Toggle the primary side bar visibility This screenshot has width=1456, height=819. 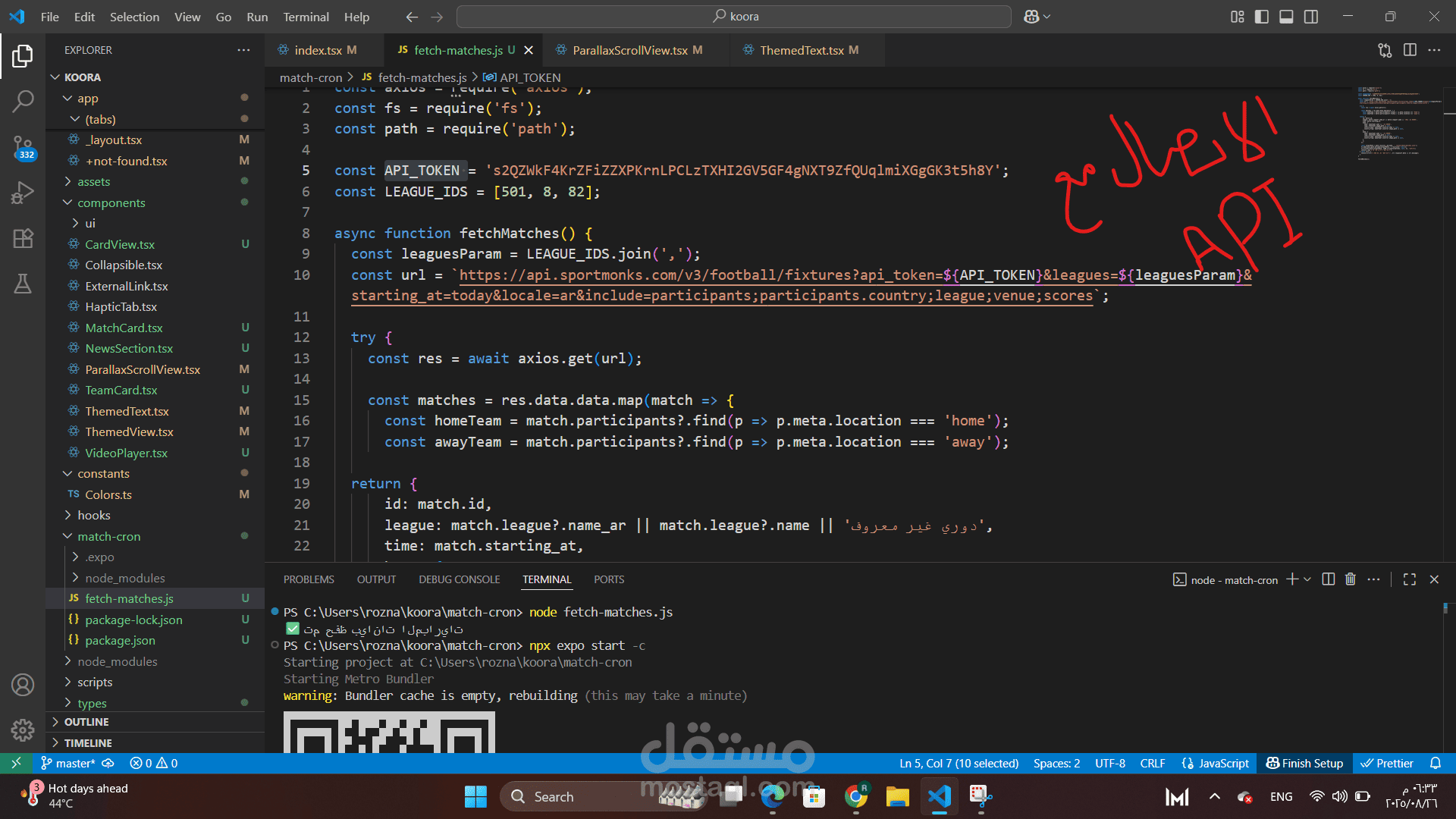tap(1262, 17)
